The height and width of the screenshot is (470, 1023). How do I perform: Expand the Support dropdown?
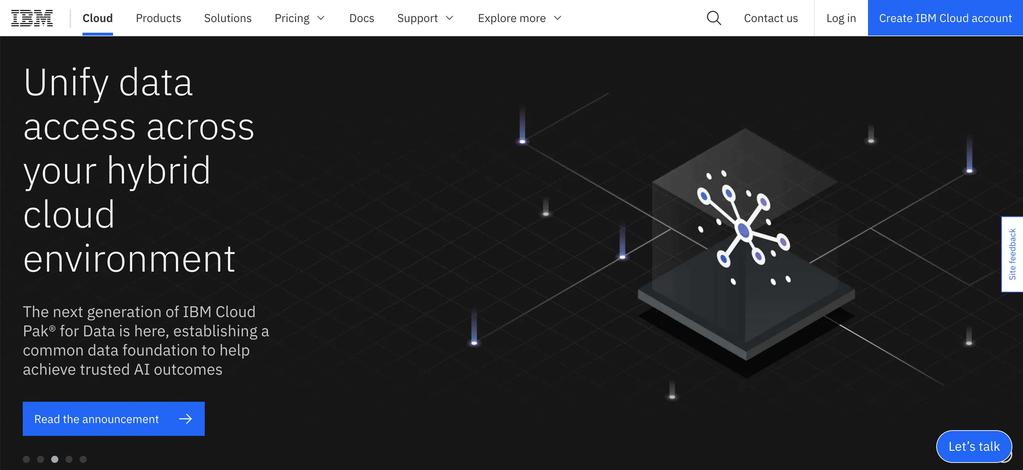(x=425, y=18)
